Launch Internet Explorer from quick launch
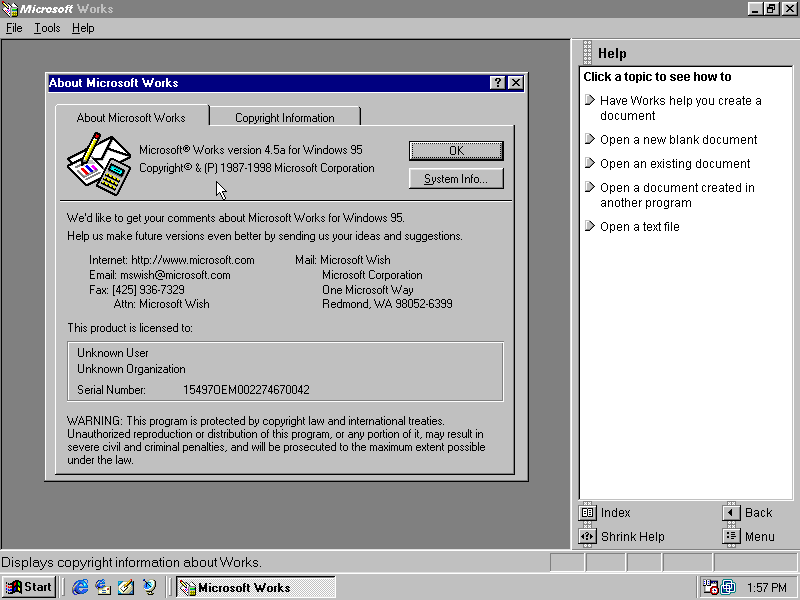The height and width of the screenshot is (600, 800). click(x=81, y=587)
